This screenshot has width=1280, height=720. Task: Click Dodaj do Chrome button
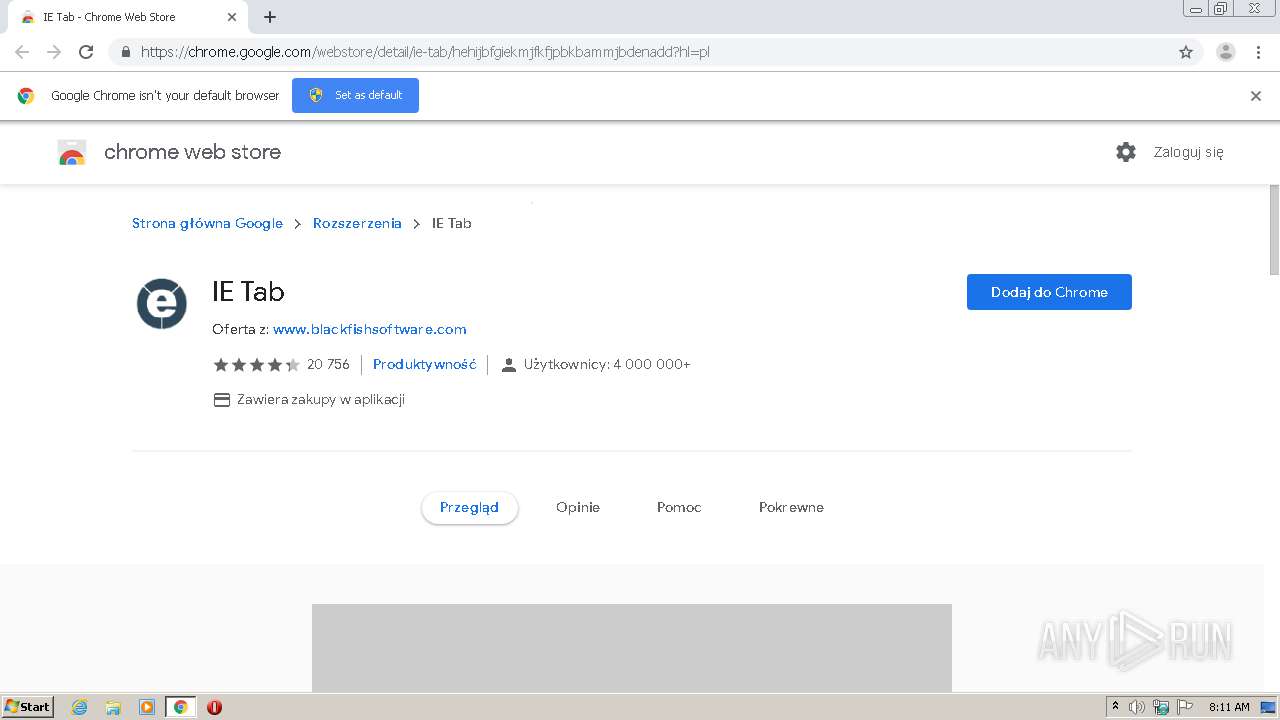click(x=1049, y=292)
